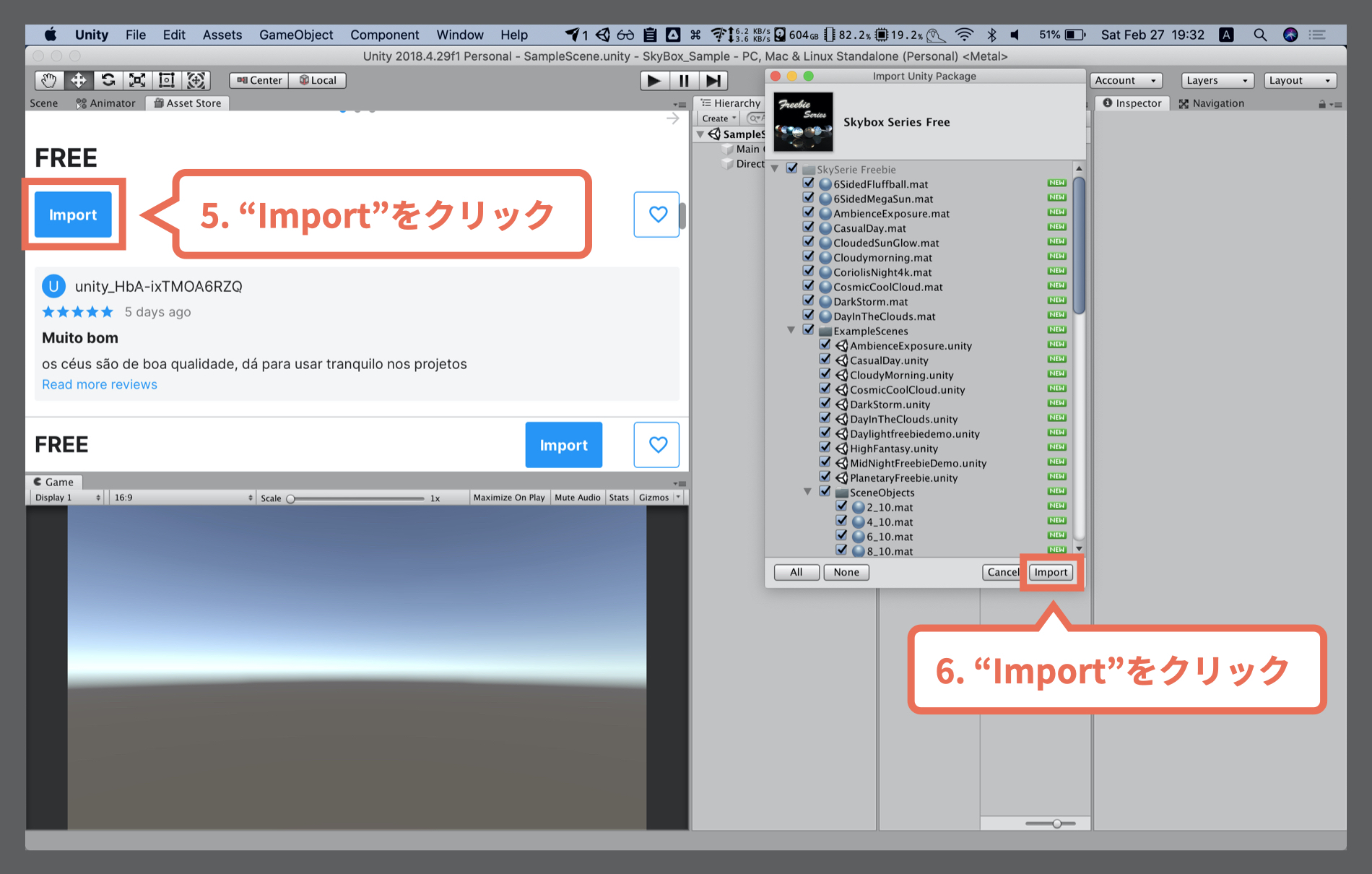
Task: Select the combined Transform tool
Action: tap(196, 80)
